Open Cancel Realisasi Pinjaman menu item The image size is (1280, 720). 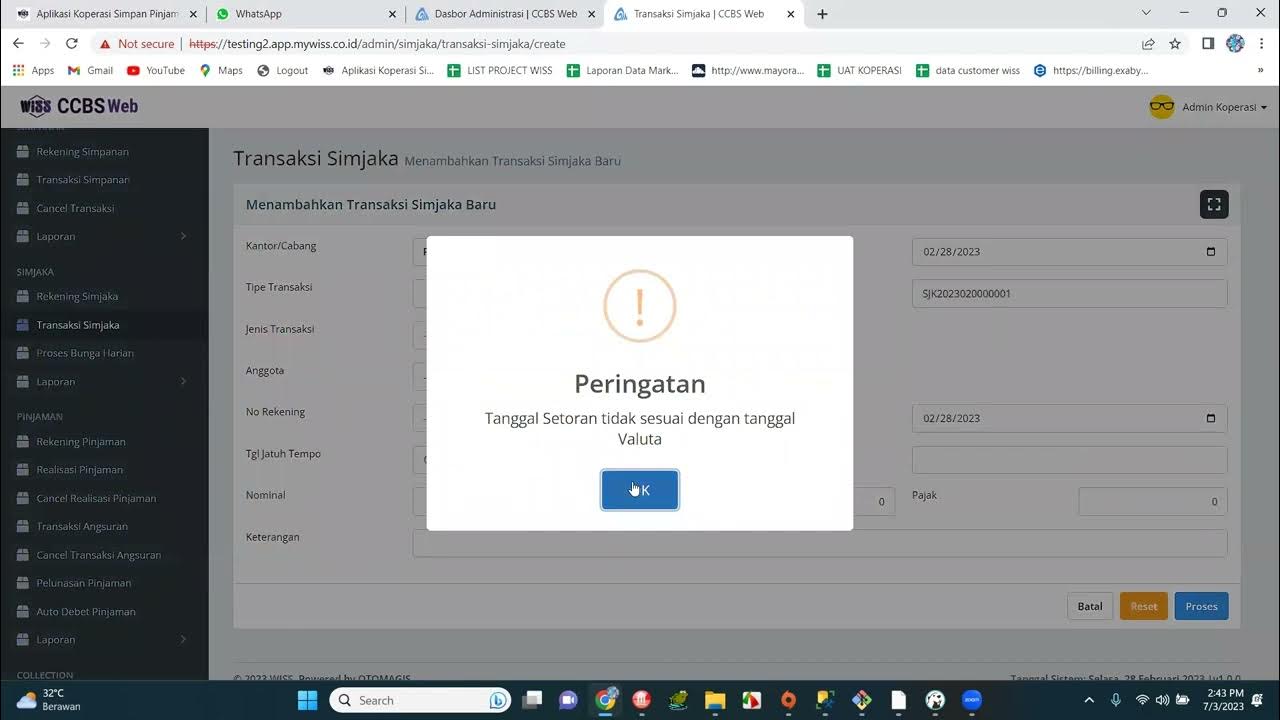click(x=96, y=498)
